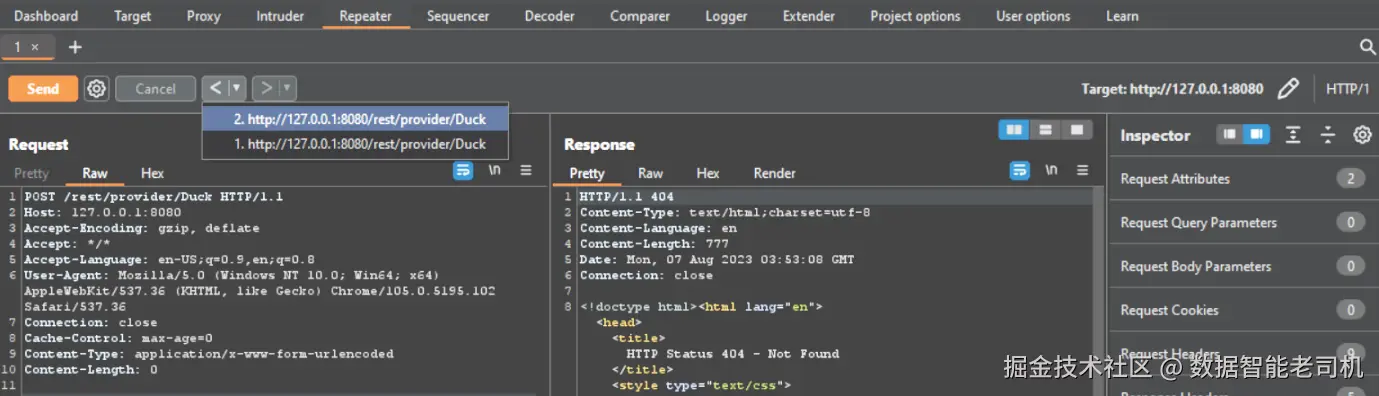Edit the target with the pencil icon
Screen dimensions: 1379x396
pyautogui.click(x=1288, y=88)
